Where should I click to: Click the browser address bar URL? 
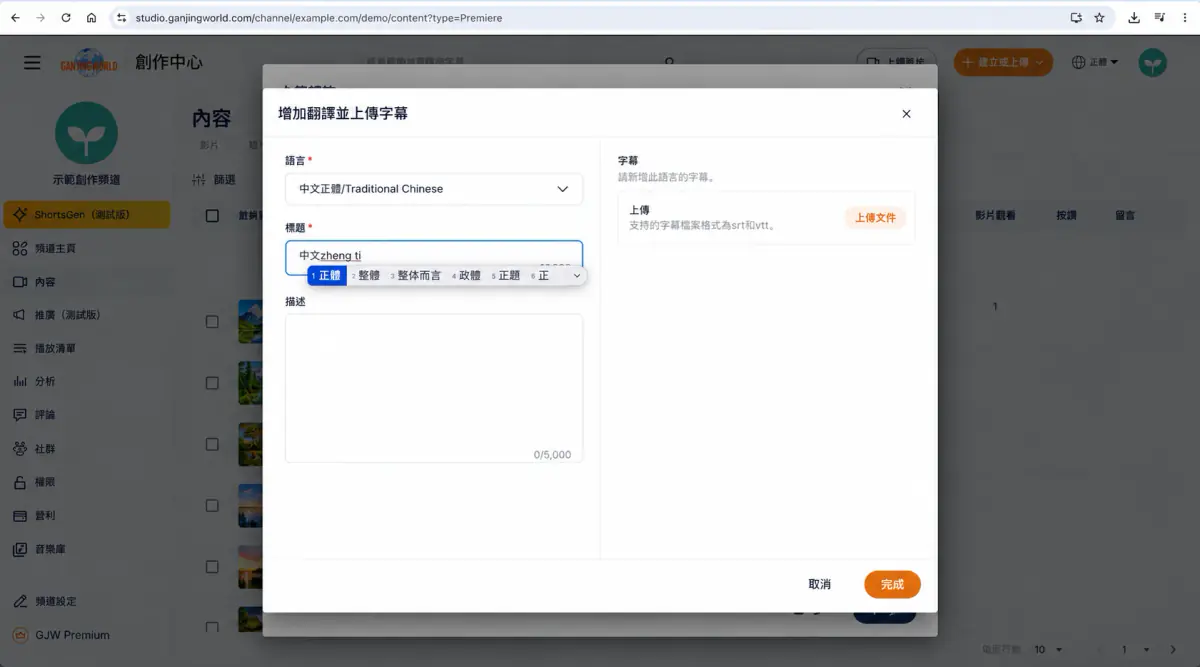click(319, 18)
